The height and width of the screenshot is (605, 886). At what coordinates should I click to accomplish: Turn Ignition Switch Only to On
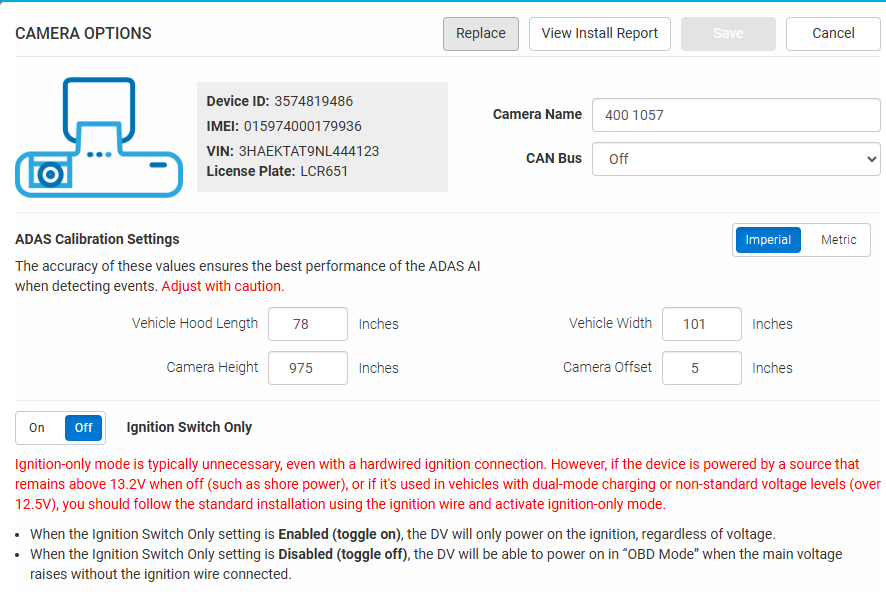(x=38, y=428)
